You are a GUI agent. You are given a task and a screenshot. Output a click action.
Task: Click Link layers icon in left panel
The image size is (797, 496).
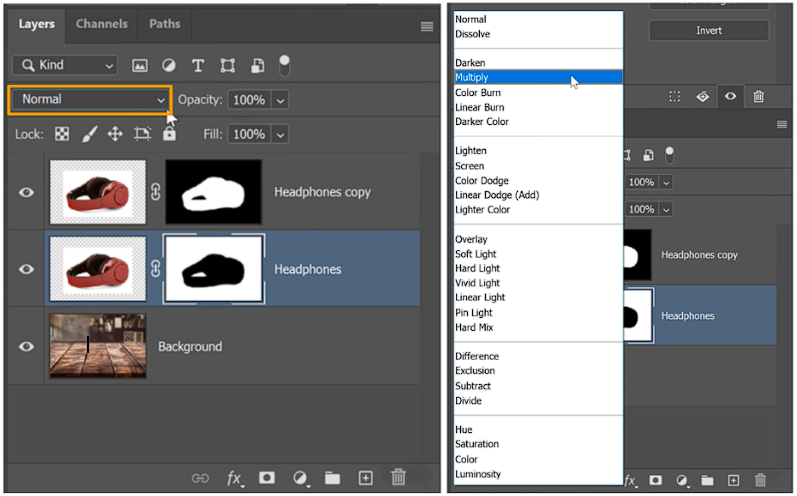(200, 478)
